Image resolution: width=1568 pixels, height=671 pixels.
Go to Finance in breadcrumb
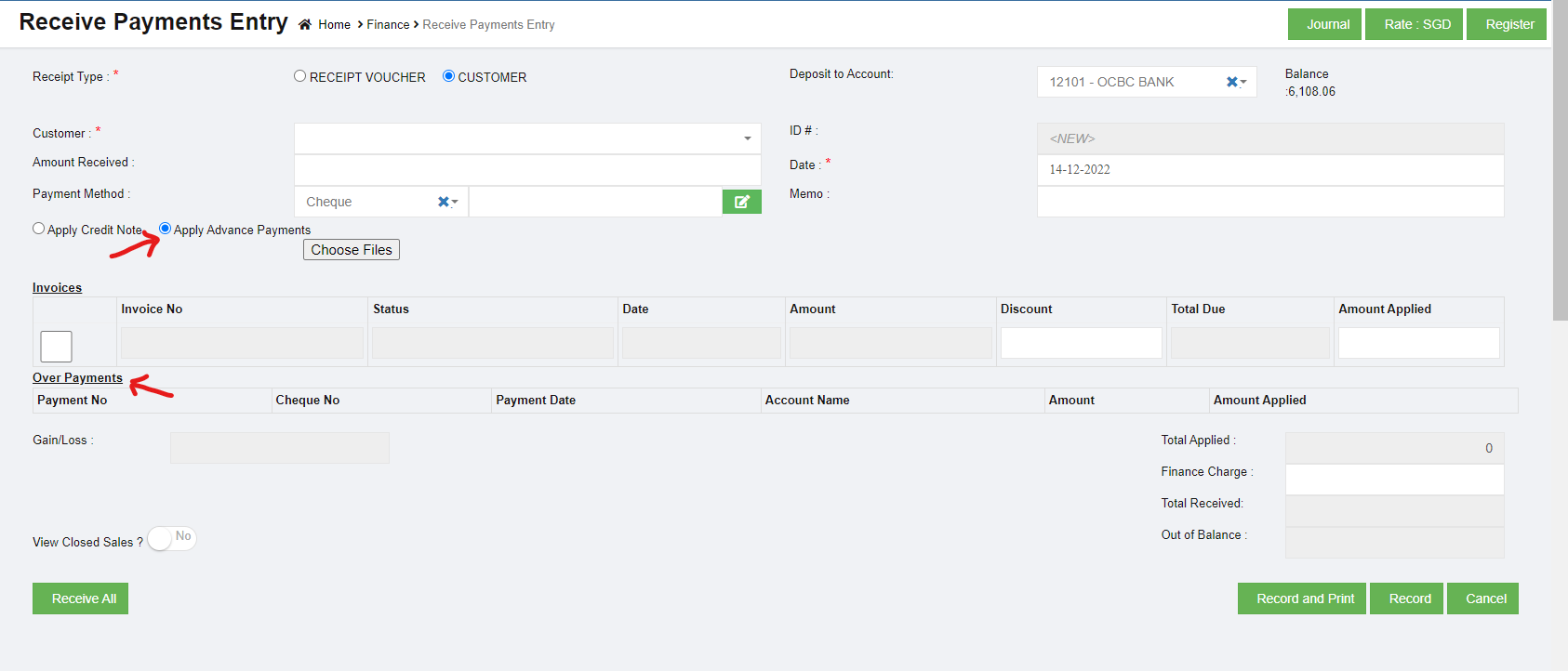(x=388, y=25)
